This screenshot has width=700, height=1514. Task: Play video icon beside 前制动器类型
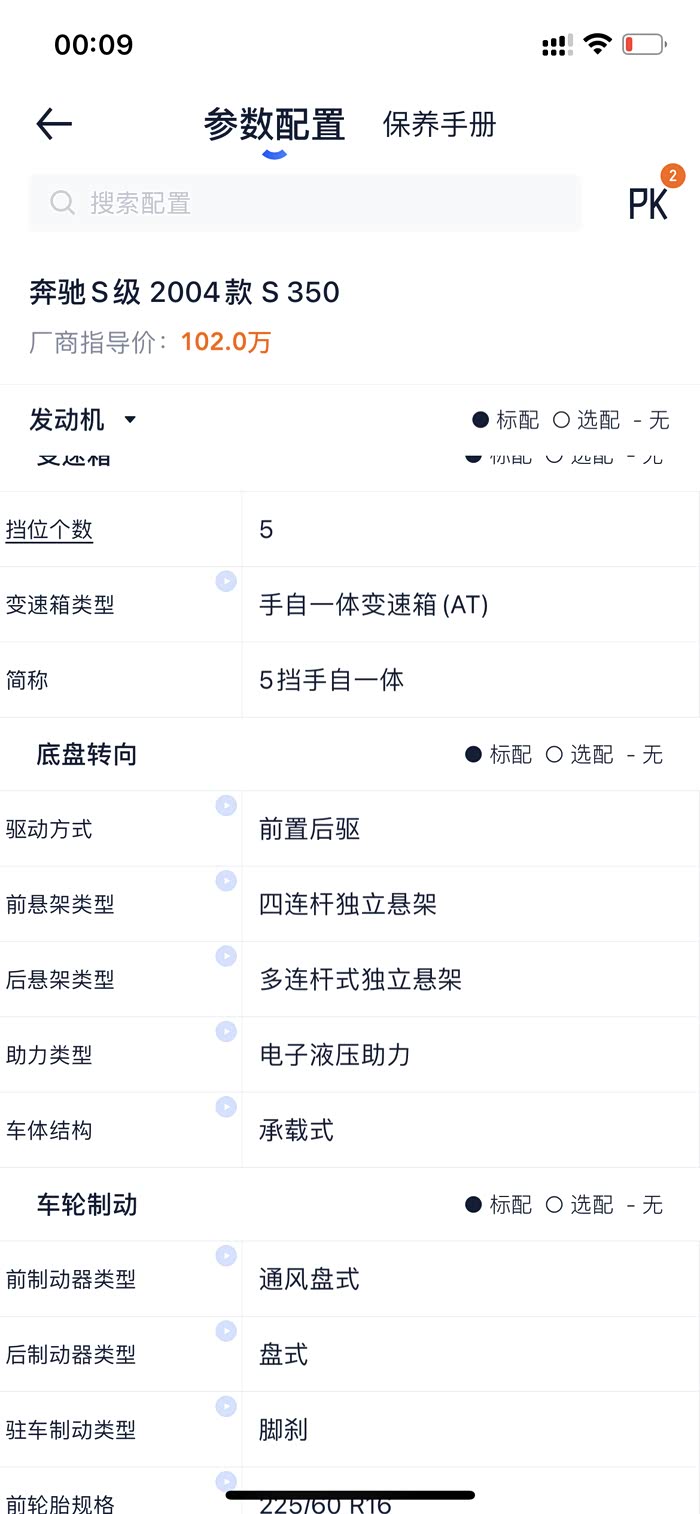(x=226, y=1256)
